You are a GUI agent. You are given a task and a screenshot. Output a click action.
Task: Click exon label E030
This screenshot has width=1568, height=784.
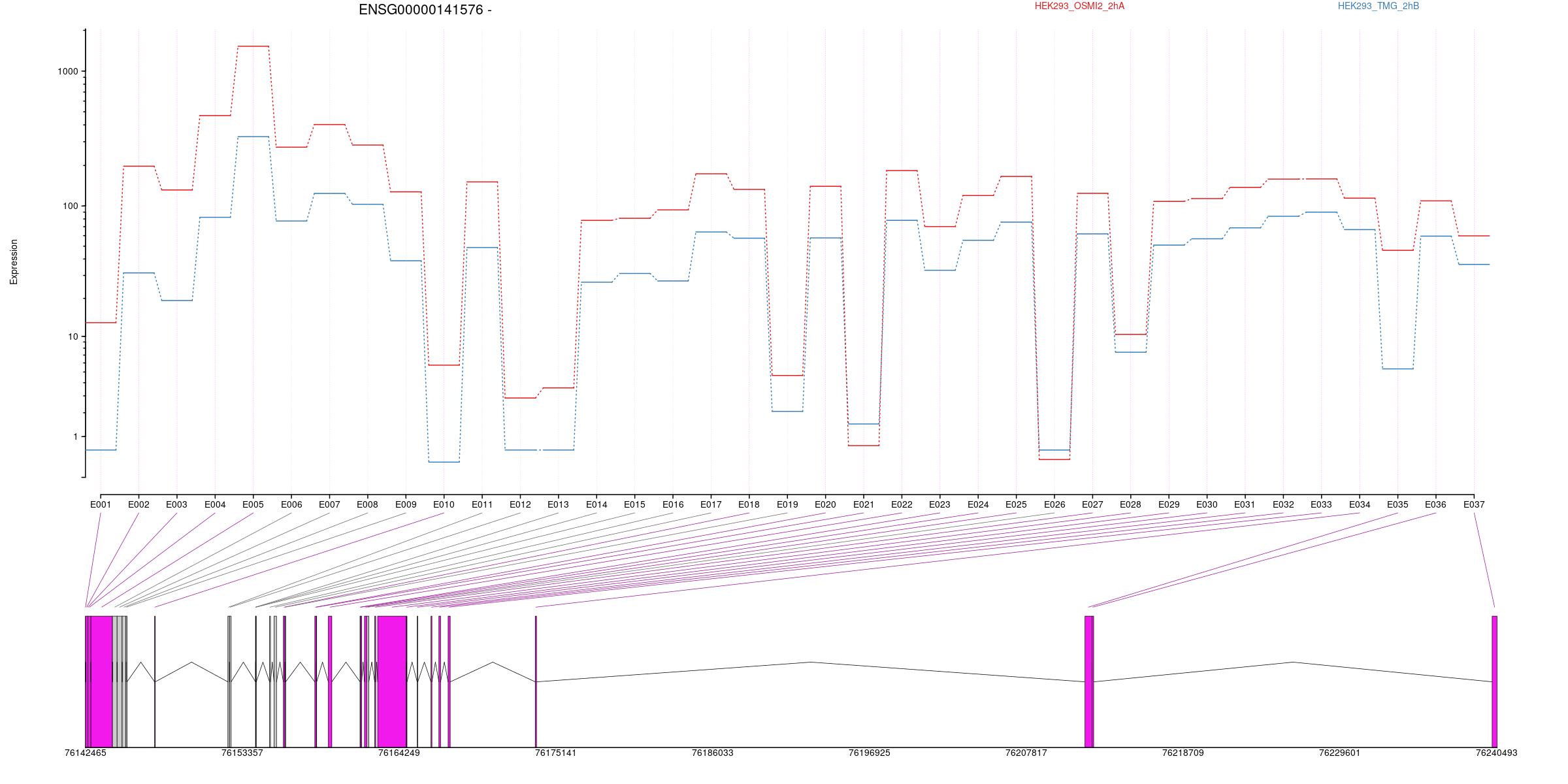[x=1207, y=505]
